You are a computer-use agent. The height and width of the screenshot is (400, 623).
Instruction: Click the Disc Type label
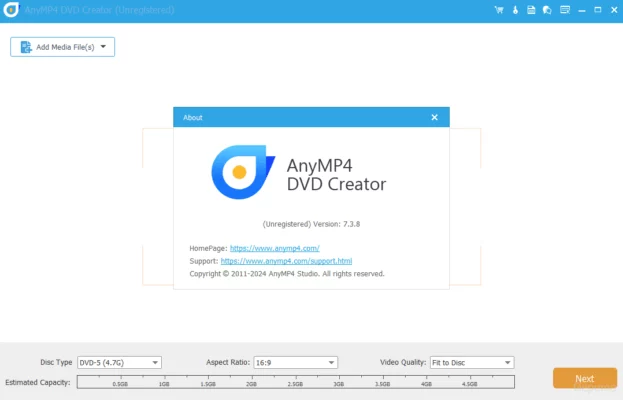56,362
